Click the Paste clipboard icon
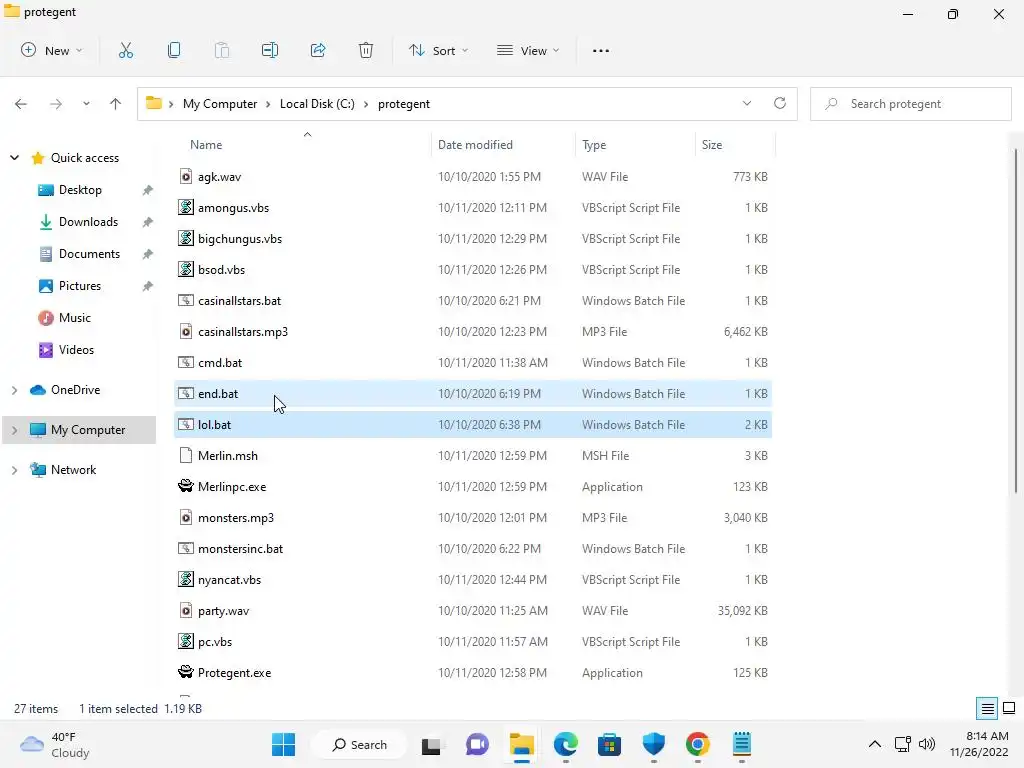 (x=221, y=50)
